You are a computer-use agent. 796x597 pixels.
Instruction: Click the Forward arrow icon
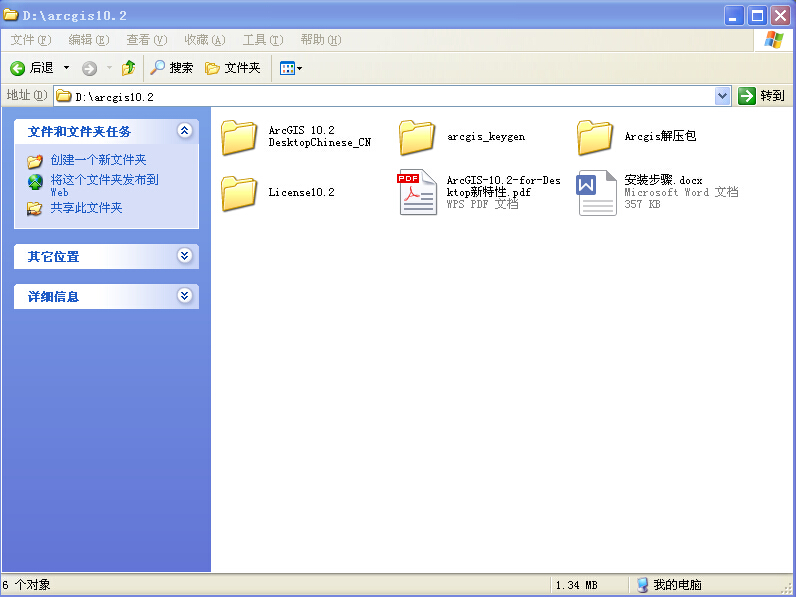tap(89, 68)
